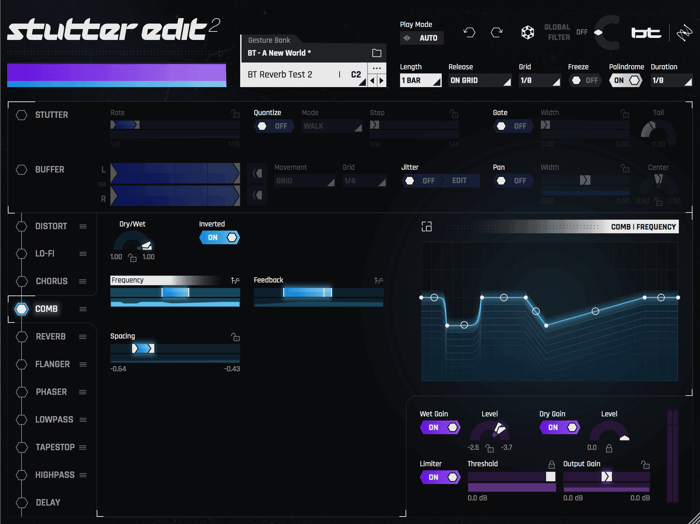Toggle the Stutter Rate lock icon

tap(235, 113)
